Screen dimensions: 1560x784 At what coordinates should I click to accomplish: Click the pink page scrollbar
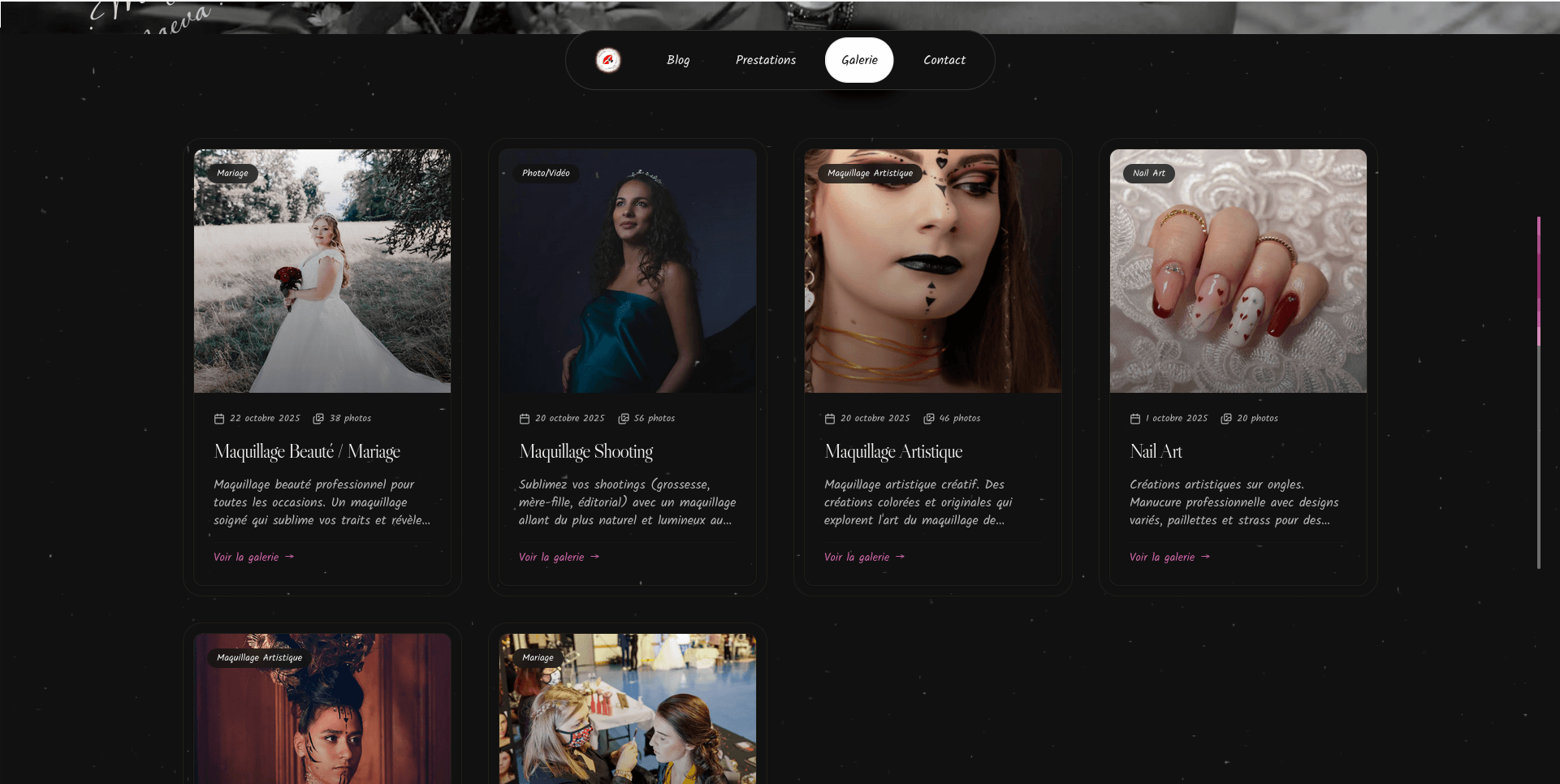1538,280
